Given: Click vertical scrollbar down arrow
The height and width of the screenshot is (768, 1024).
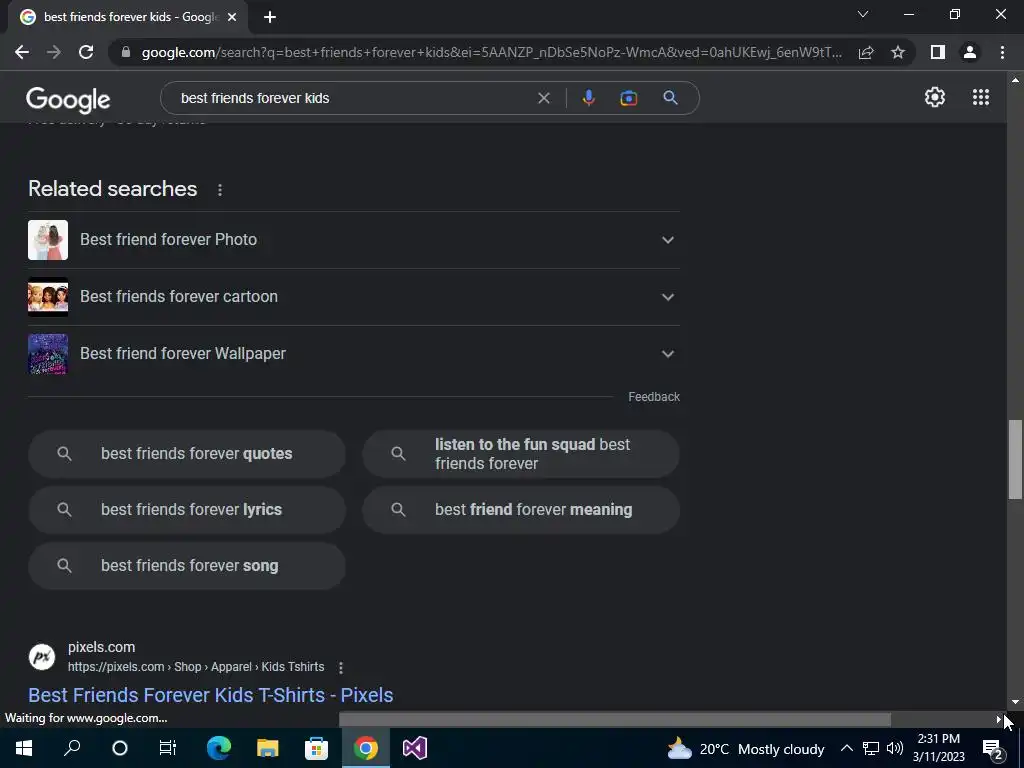Looking at the screenshot, I should click(x=1015, y=702).
